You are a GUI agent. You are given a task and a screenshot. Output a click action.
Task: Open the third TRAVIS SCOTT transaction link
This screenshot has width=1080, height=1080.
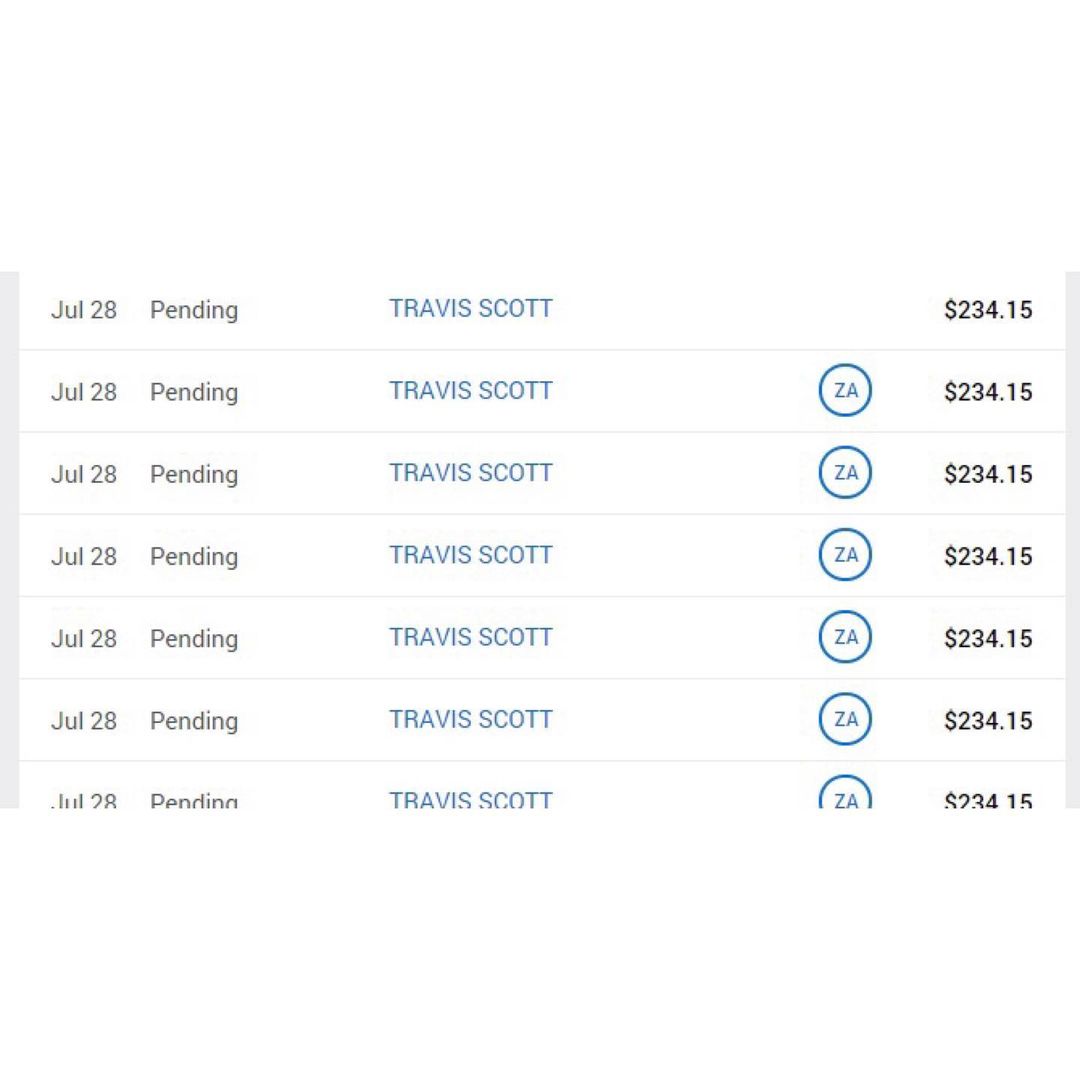click(470, 473)
